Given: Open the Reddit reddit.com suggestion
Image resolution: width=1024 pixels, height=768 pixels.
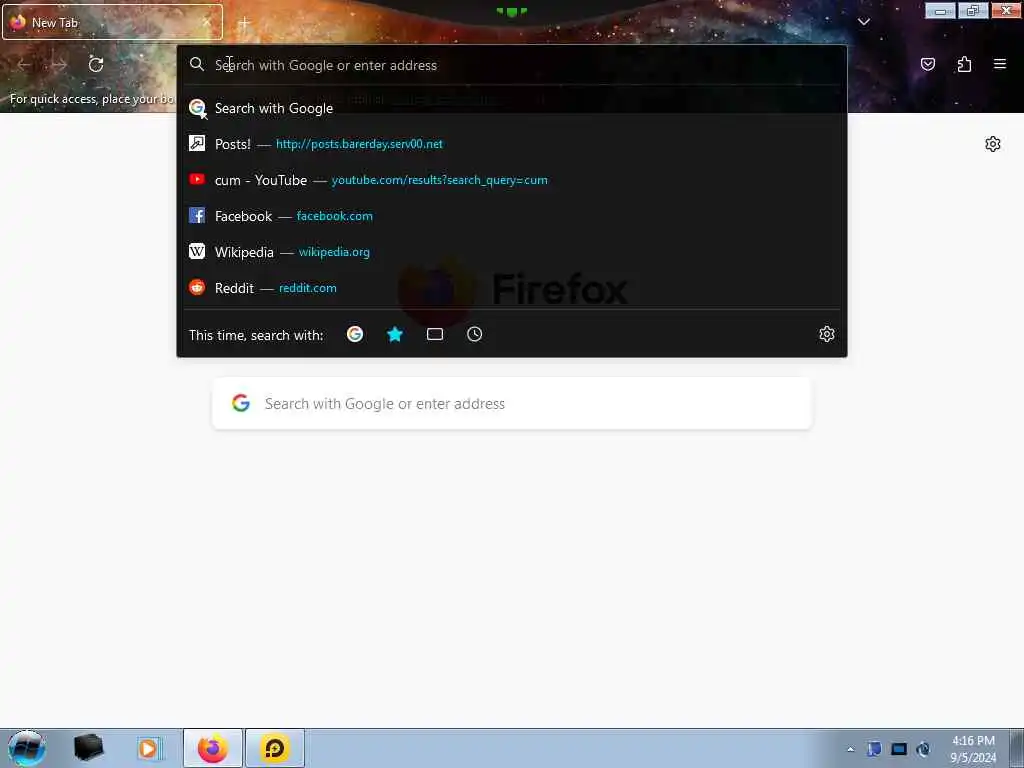Looking at the screenshot, I should (x=512, y=288).
